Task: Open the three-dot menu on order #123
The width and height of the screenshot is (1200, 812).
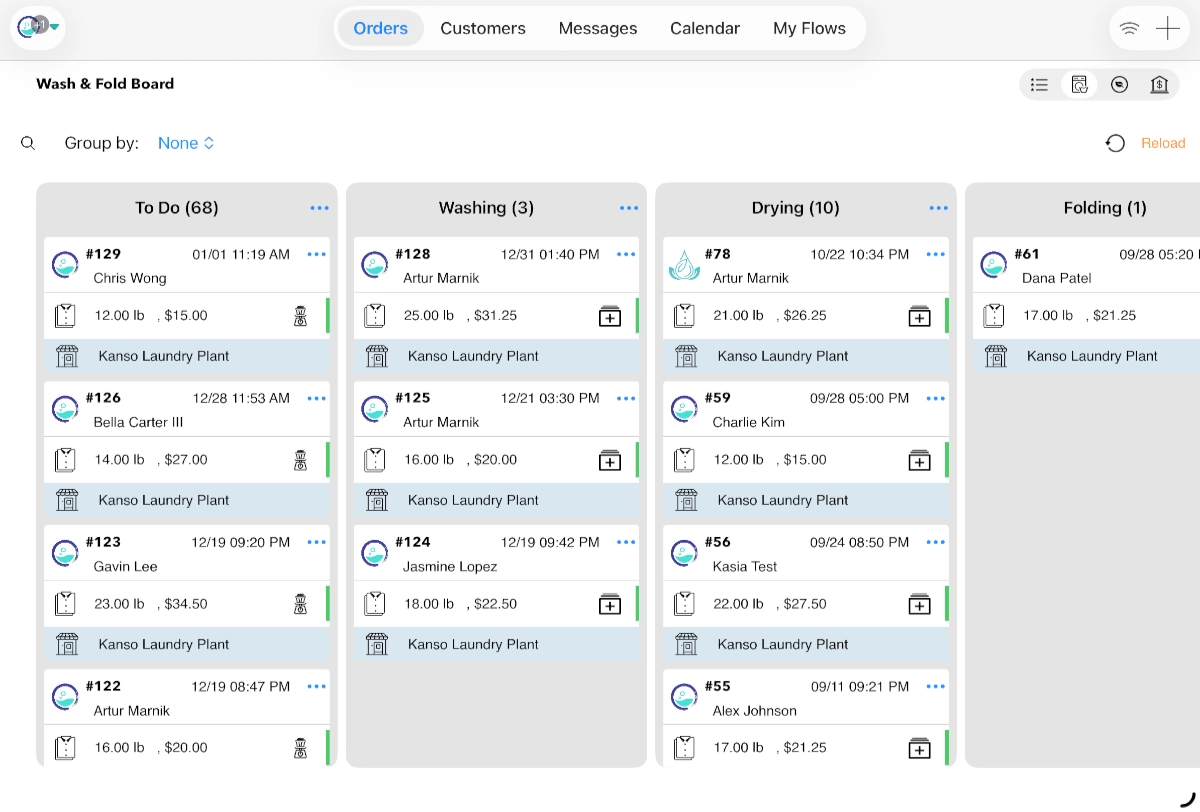Action: pos(316,541)
